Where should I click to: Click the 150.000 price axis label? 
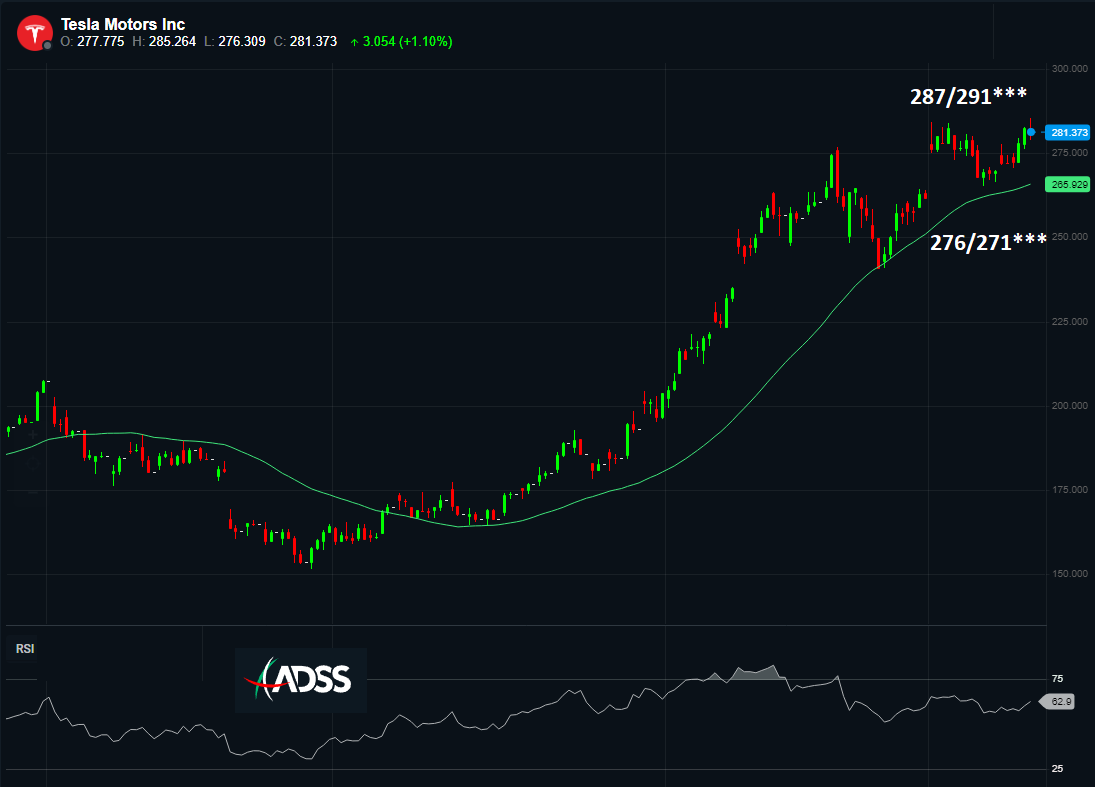(x=1070, y=574)
